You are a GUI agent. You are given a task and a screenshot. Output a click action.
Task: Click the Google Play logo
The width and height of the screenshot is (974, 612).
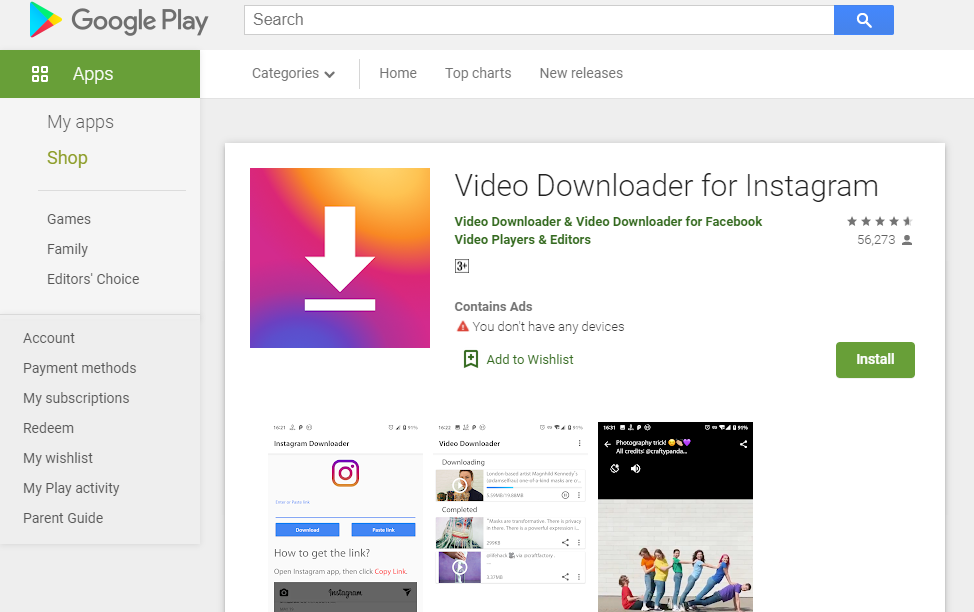tap(119, 21)
